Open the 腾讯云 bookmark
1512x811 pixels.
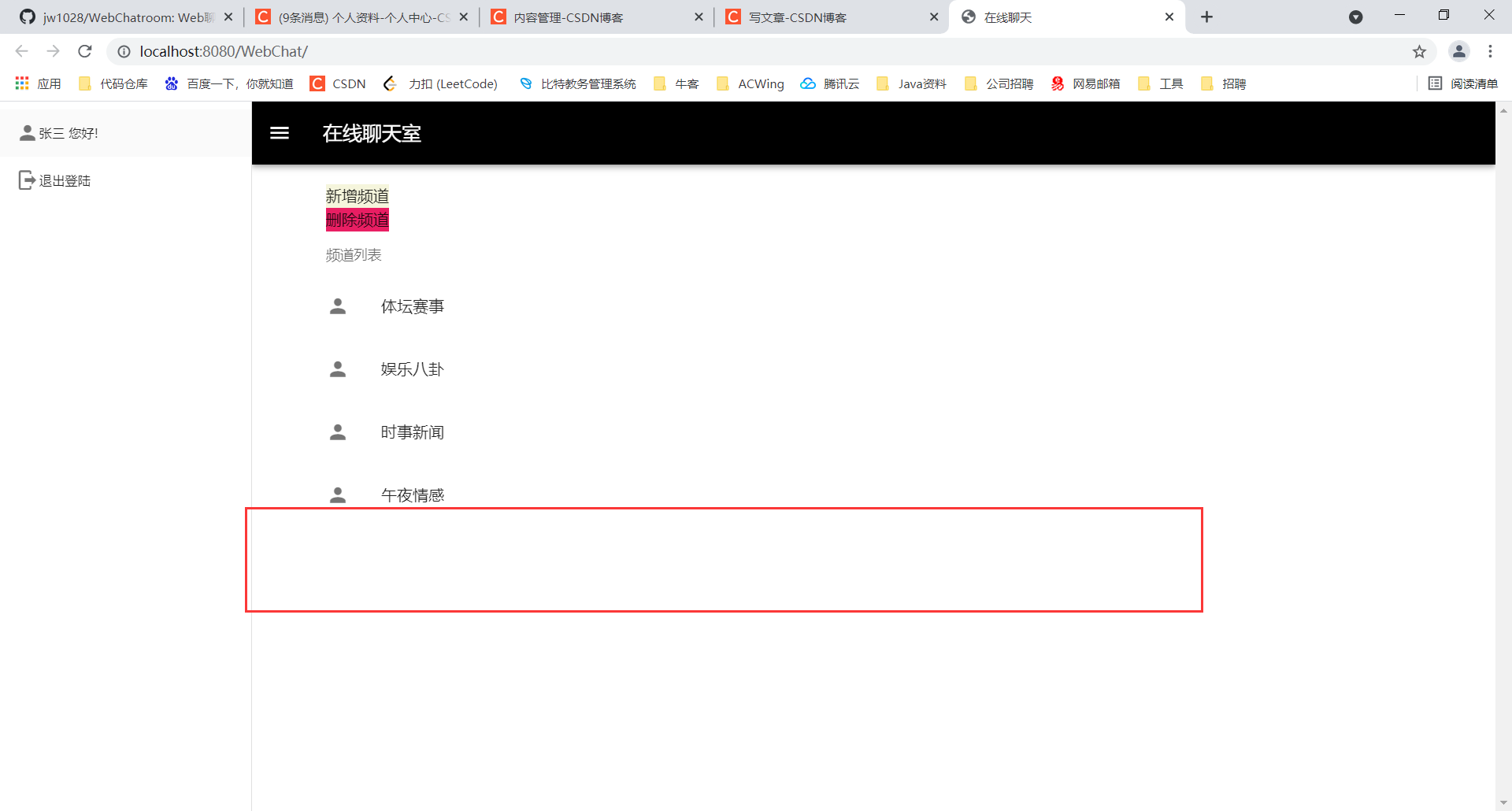coord(830,83)
